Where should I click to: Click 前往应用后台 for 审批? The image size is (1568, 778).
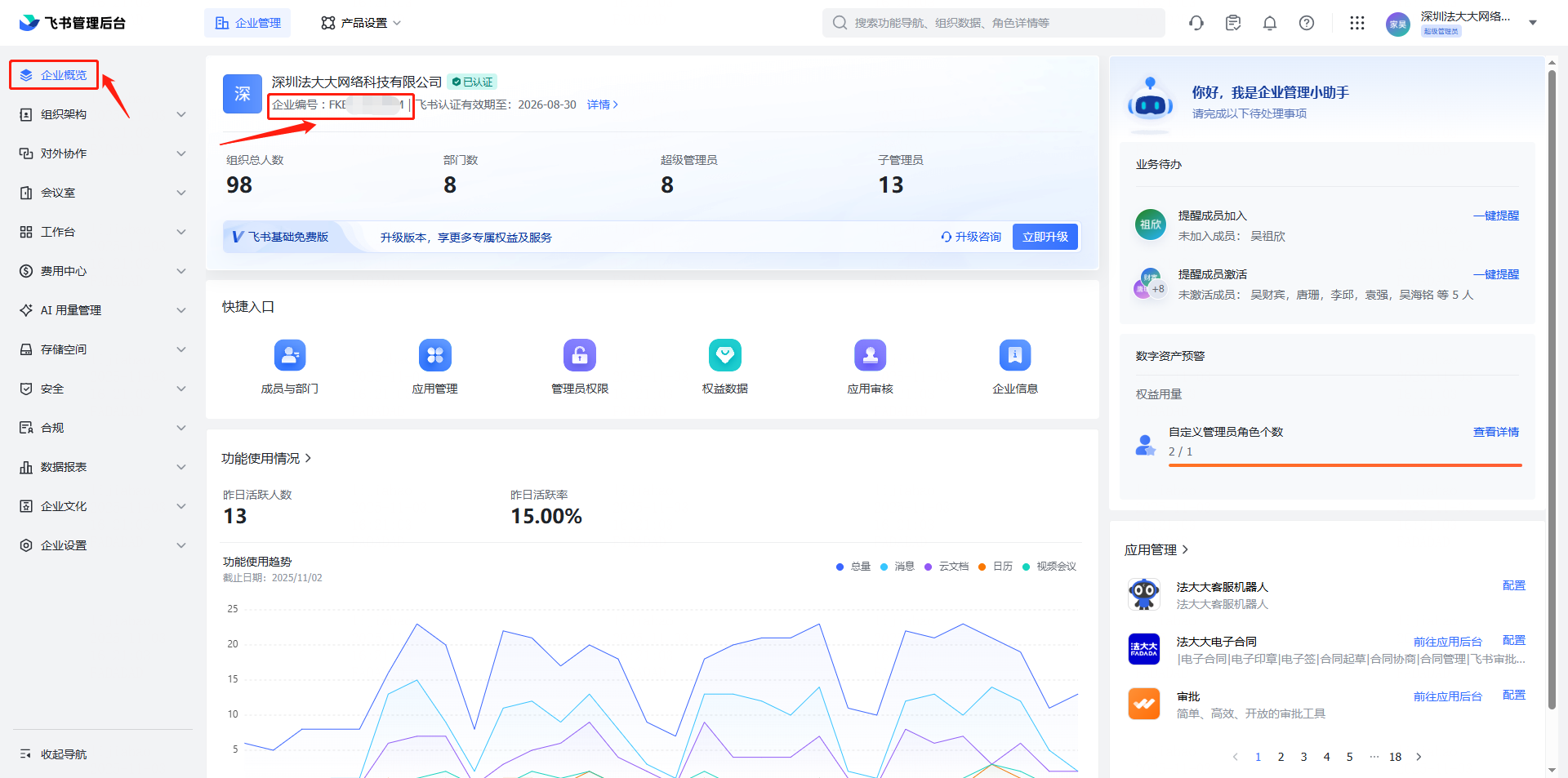click(x=1448, y=696)
